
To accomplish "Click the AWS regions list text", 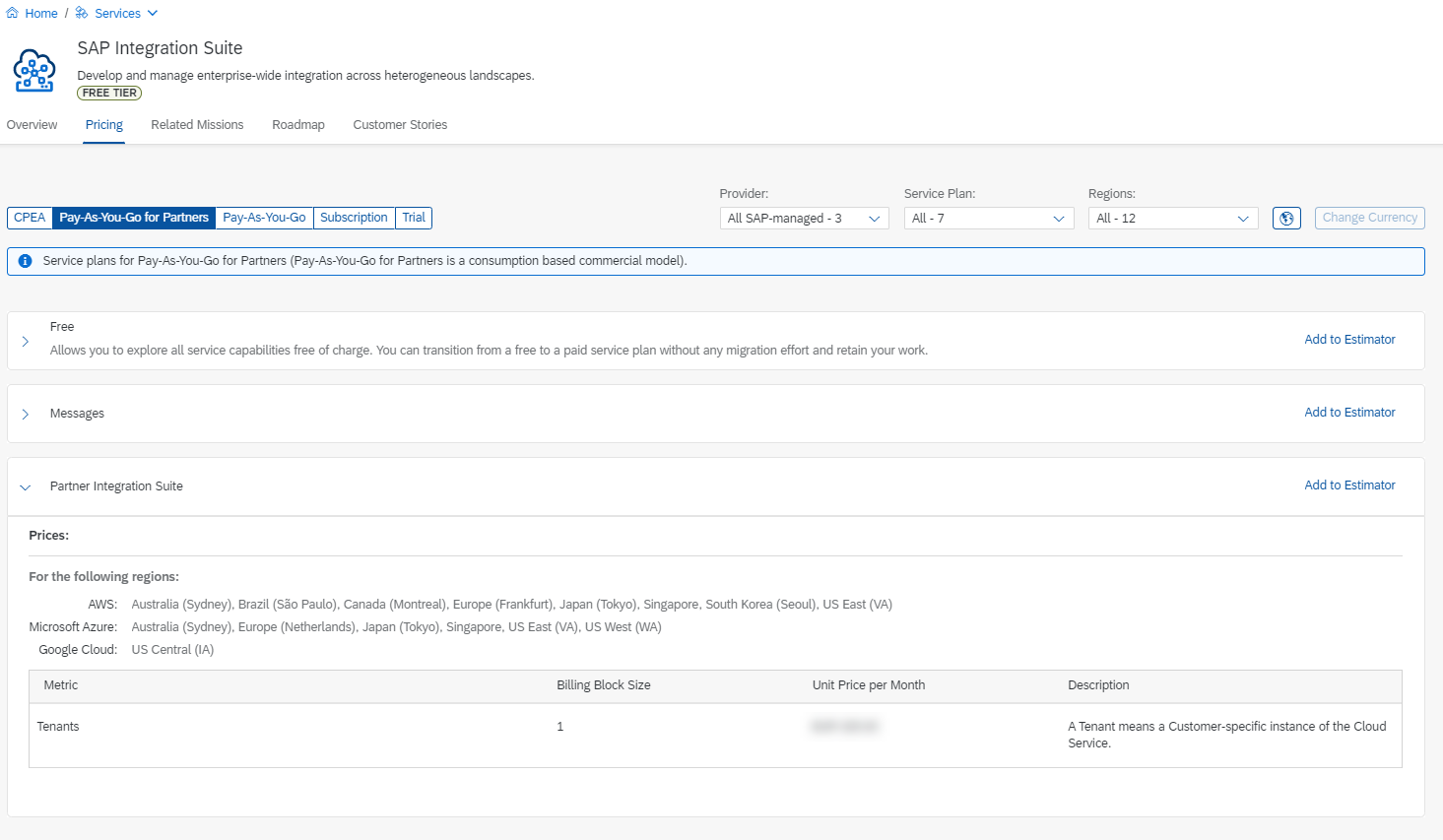I will (511, 605).
